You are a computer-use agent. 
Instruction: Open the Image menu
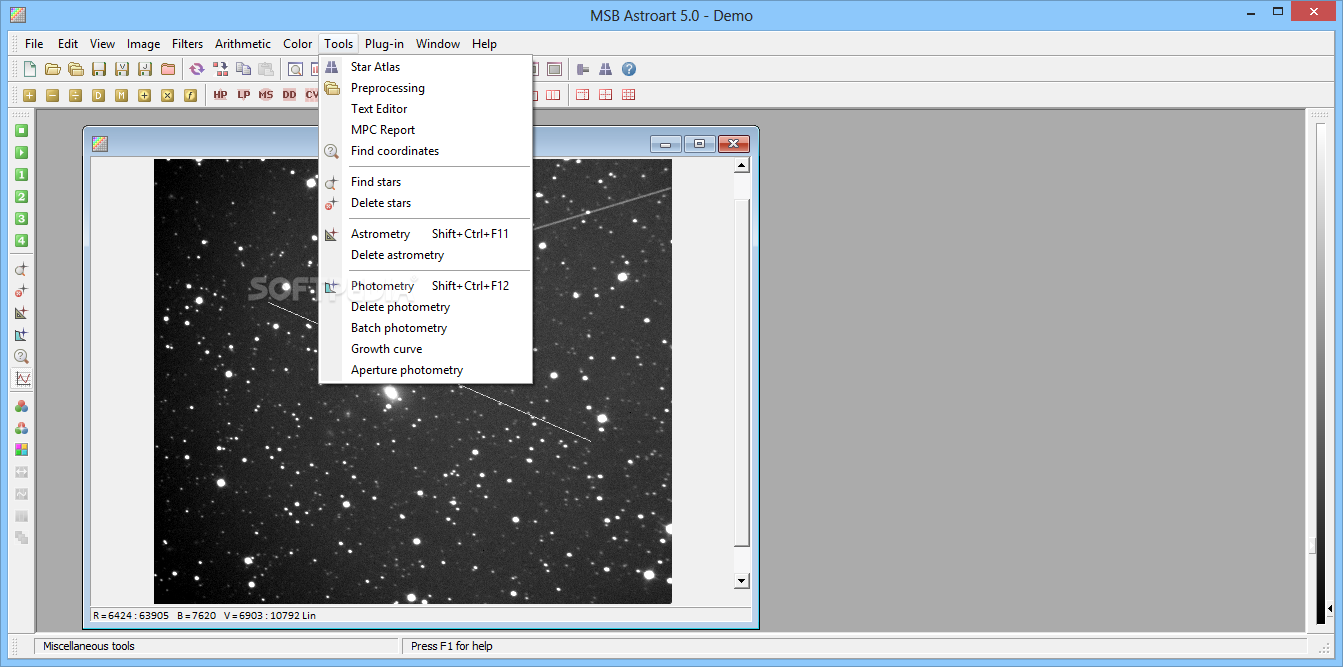143,44
